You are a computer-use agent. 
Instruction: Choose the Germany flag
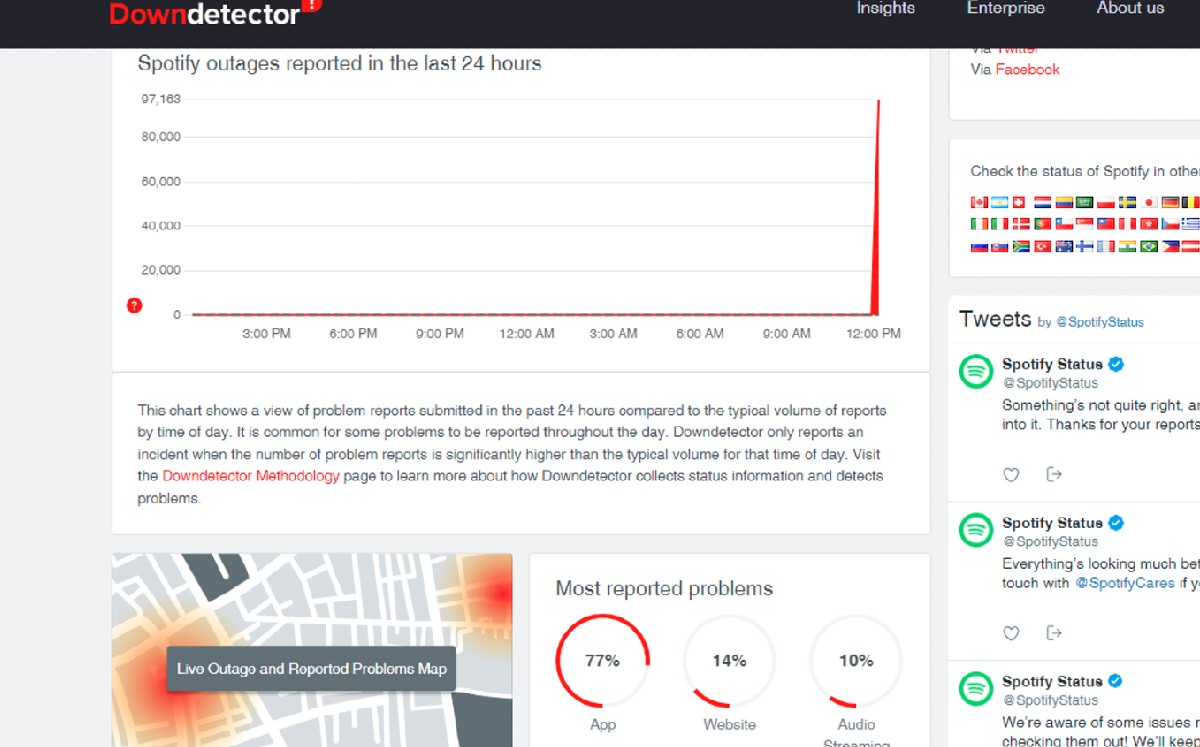pyautogui.click(x=1172, y=202)
